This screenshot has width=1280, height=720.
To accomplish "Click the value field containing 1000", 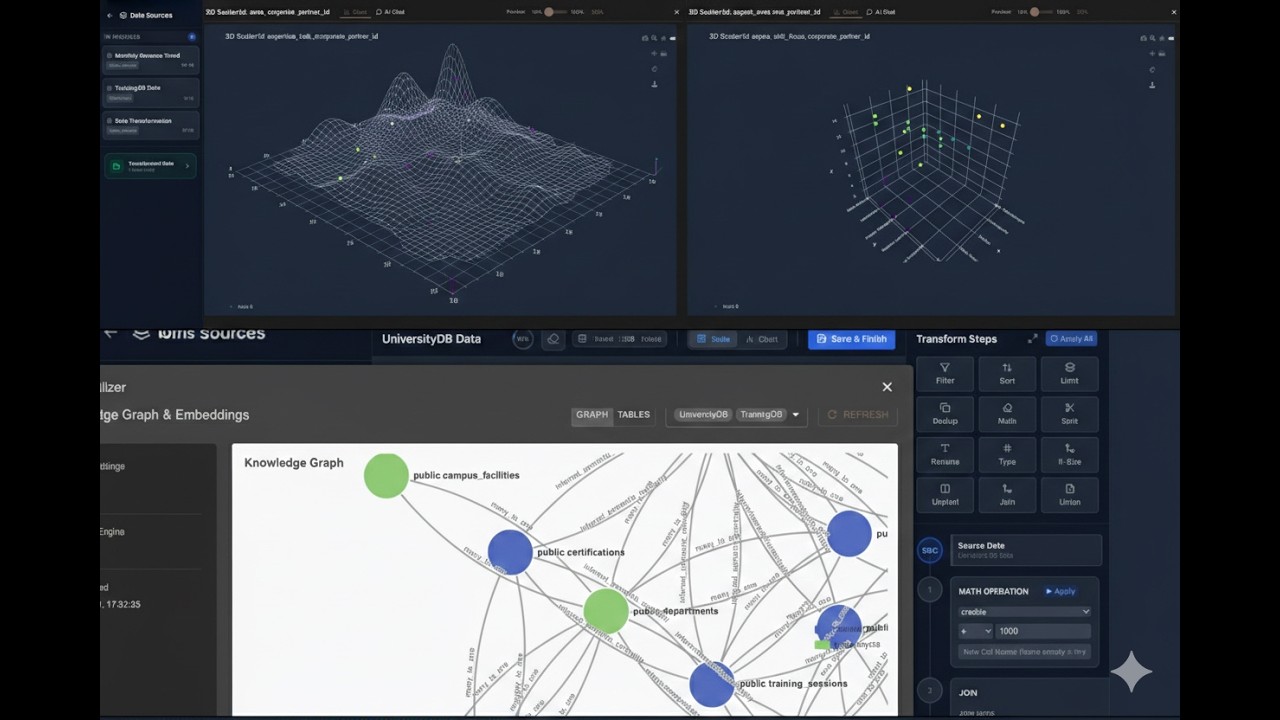I will (x=1044, y=631).
